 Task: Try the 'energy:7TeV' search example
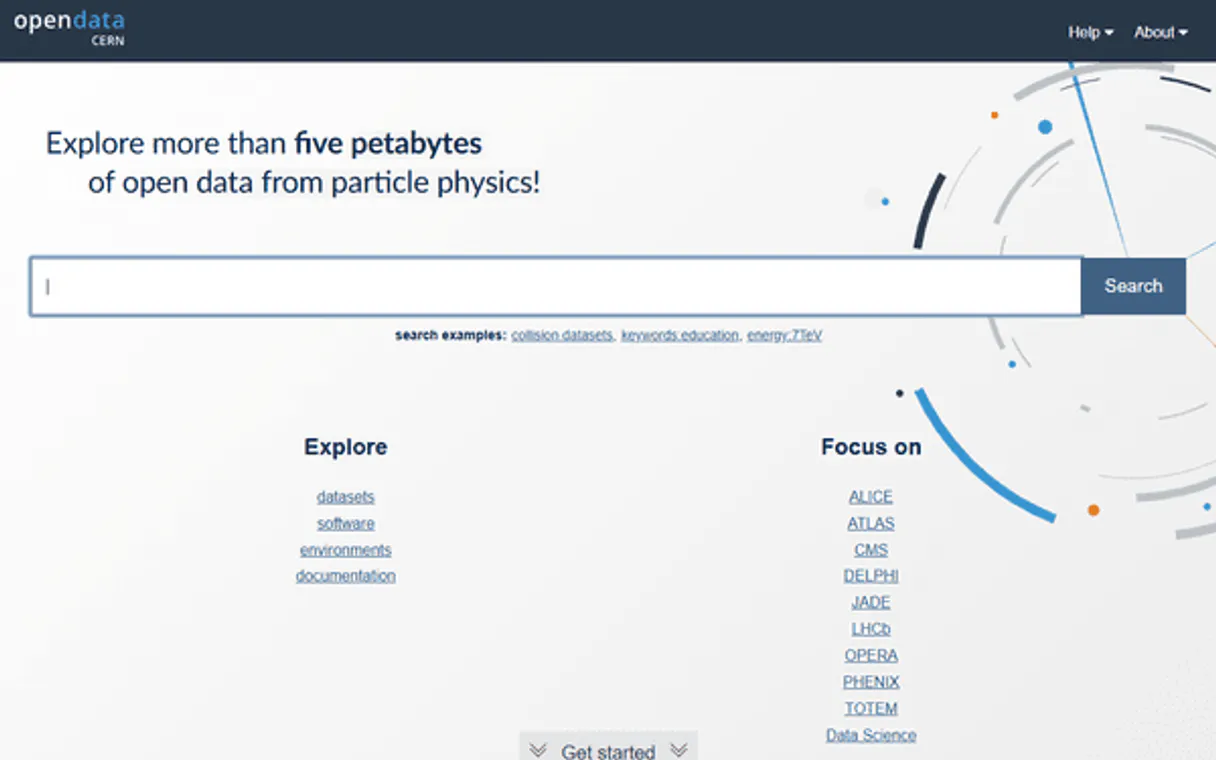[784, 336]
